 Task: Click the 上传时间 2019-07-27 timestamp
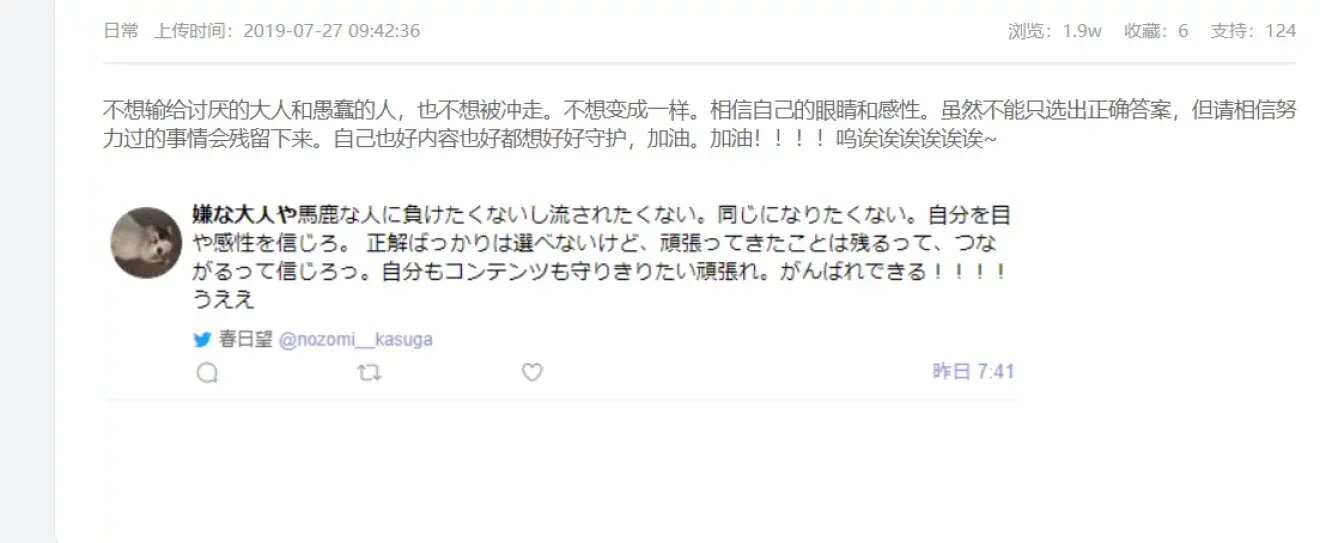287,31
